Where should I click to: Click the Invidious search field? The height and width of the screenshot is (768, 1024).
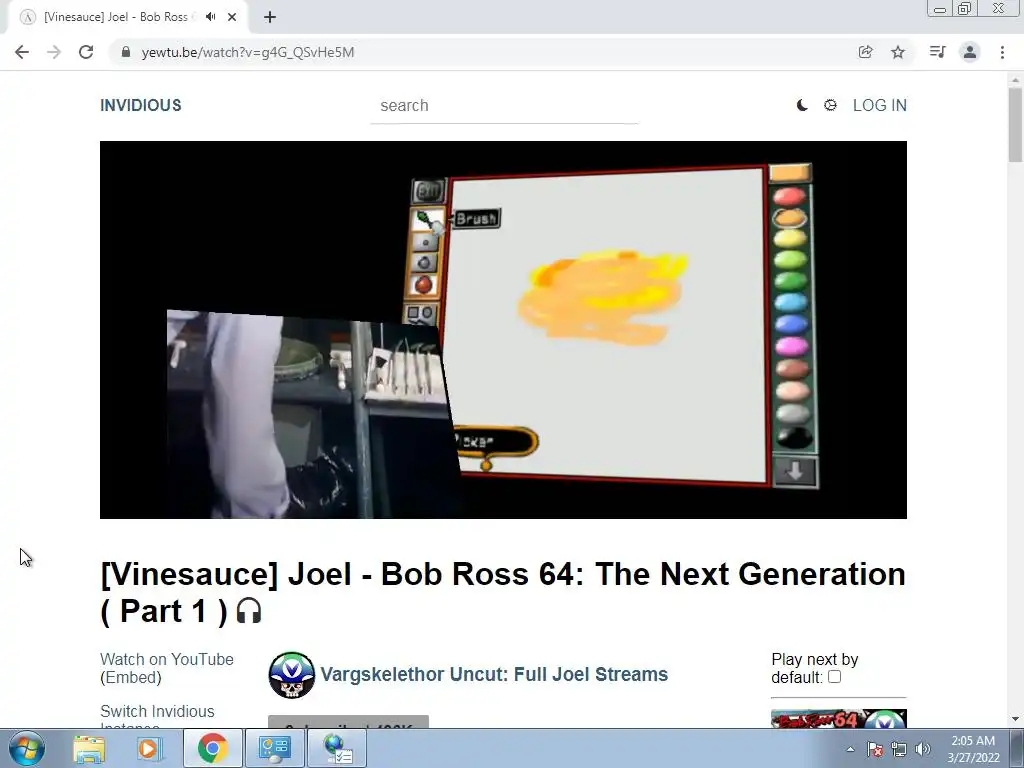[x=504, y=106]
